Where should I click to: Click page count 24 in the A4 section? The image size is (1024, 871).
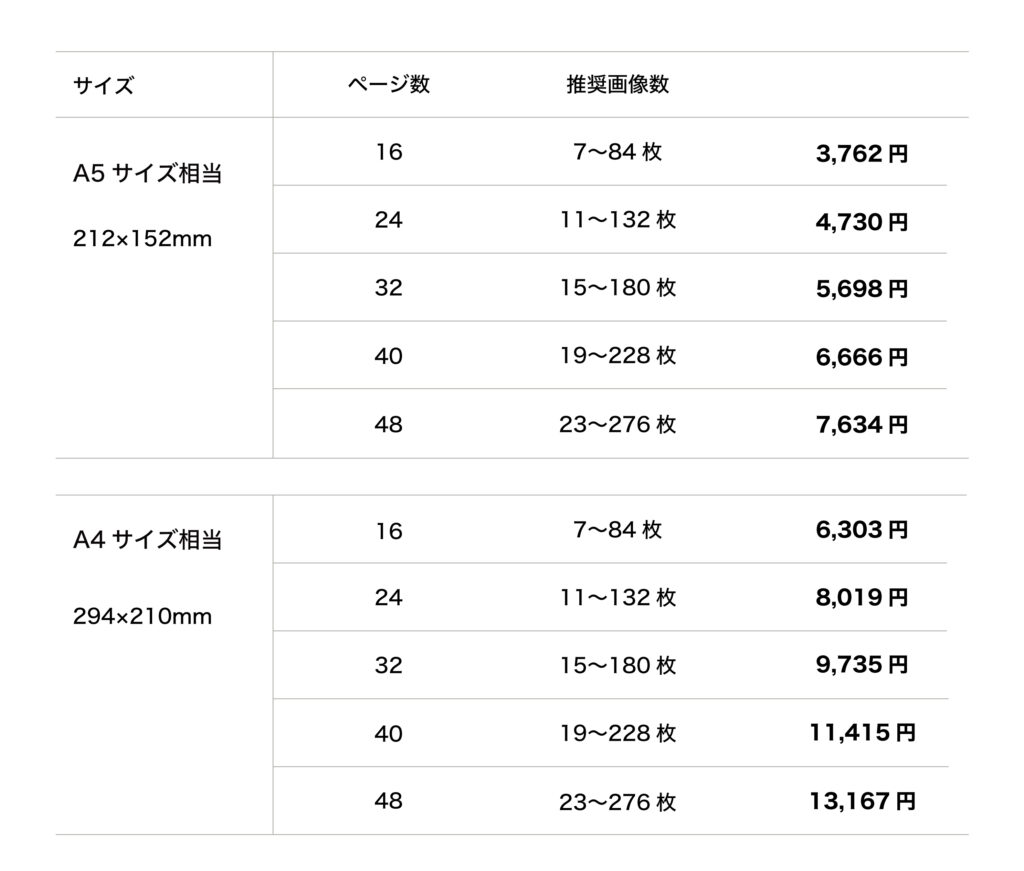click(388, 598)
